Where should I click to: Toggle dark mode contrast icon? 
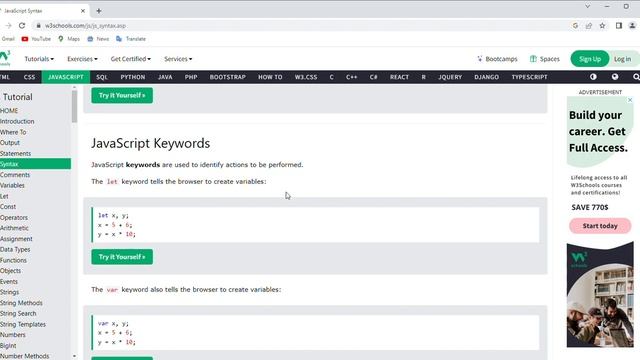tap(593, 77)
